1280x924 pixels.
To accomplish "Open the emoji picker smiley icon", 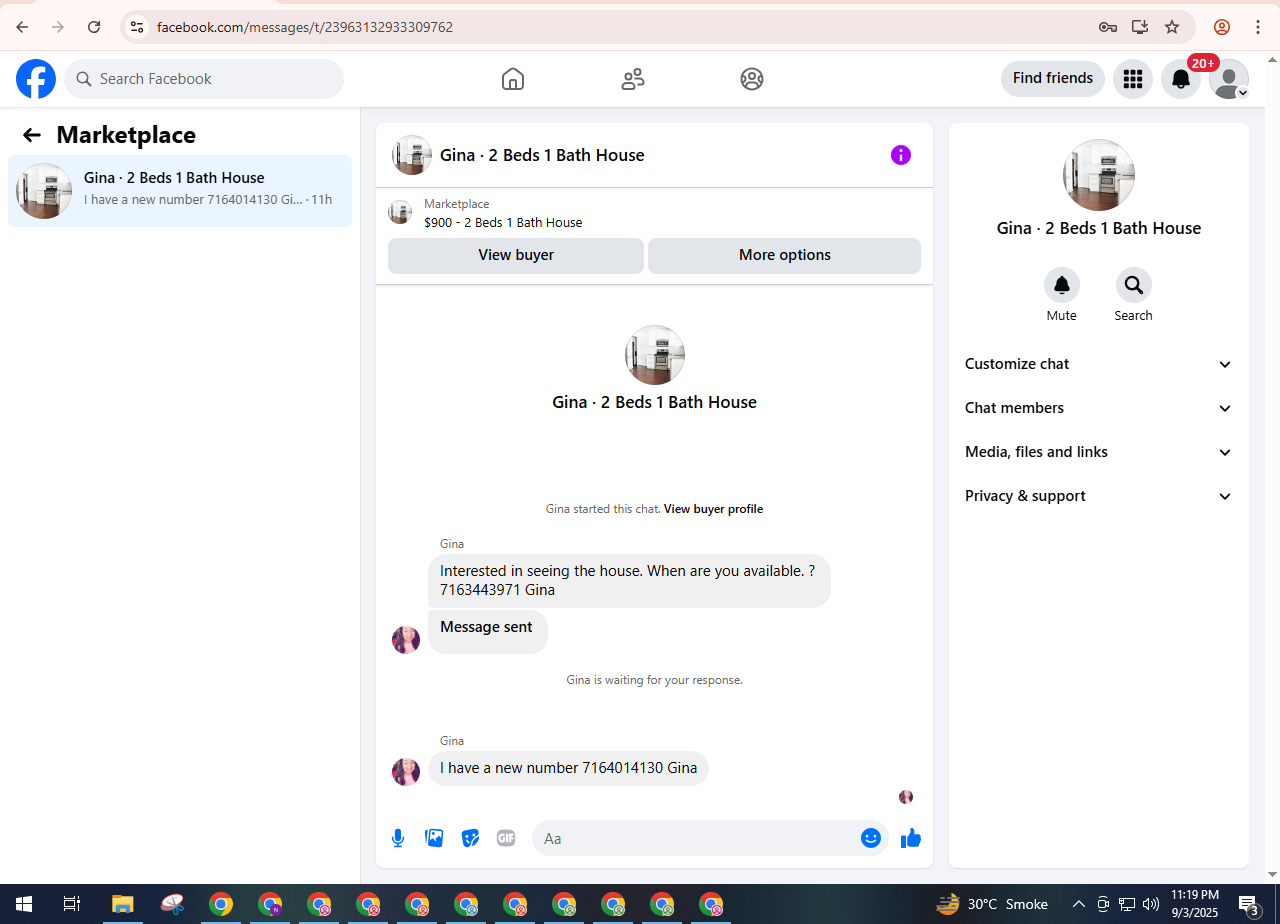I will pyautogui.click(x=871, y=838).
